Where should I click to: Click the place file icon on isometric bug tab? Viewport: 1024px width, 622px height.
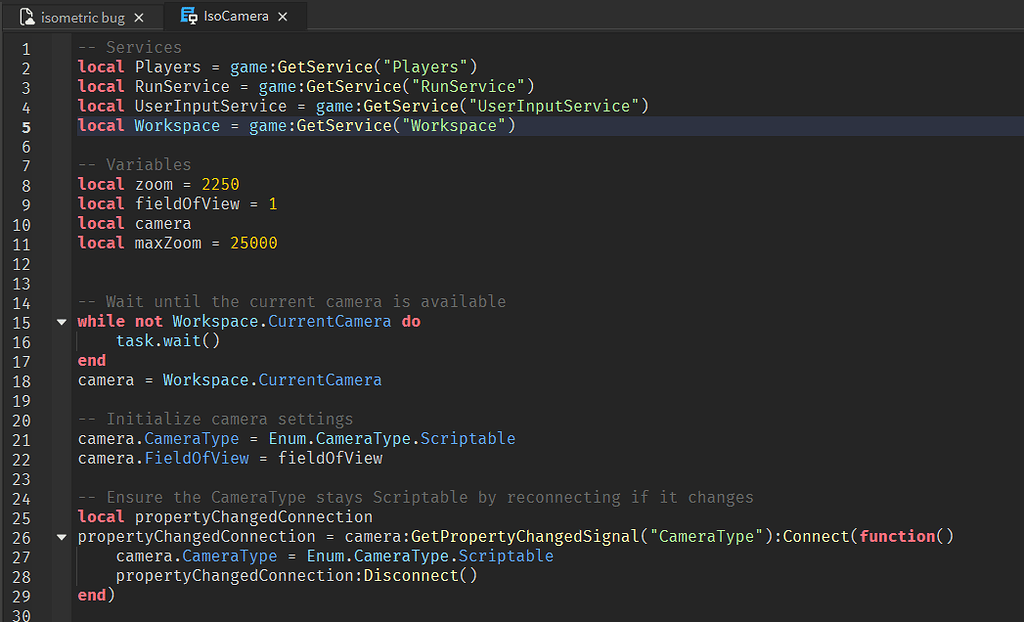click(28, 17)
